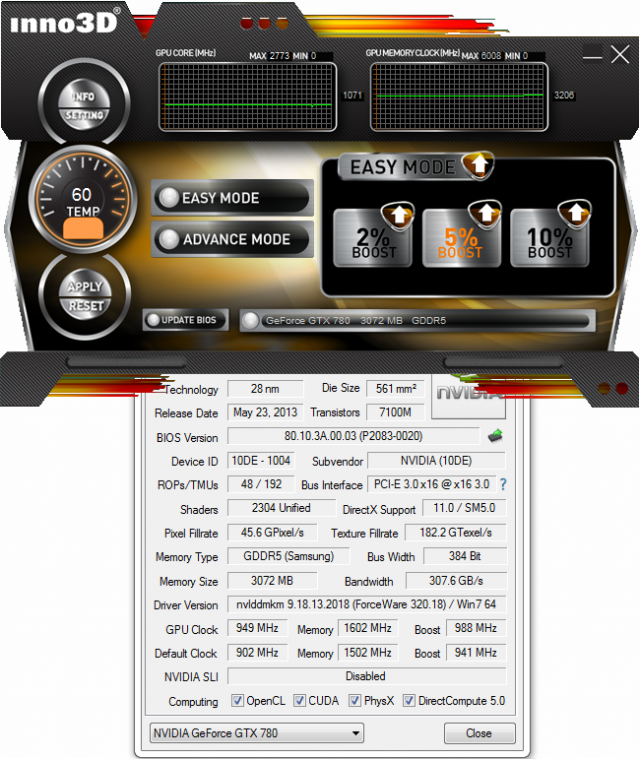Click the Memory Size value 3072 MB
The width and height of the screenshot is (640, 759).
[x=272, y=580]
